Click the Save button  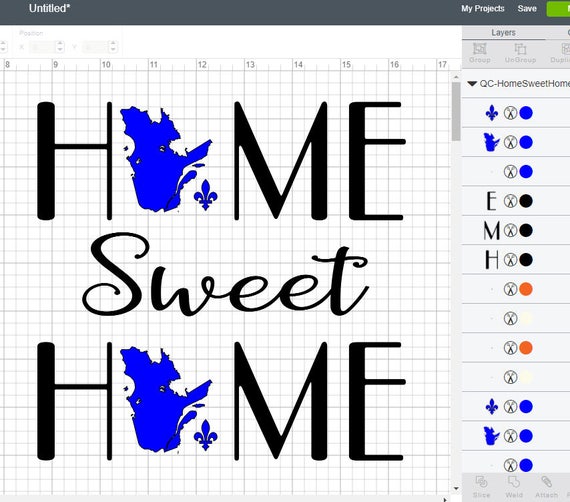click(527, 8)
